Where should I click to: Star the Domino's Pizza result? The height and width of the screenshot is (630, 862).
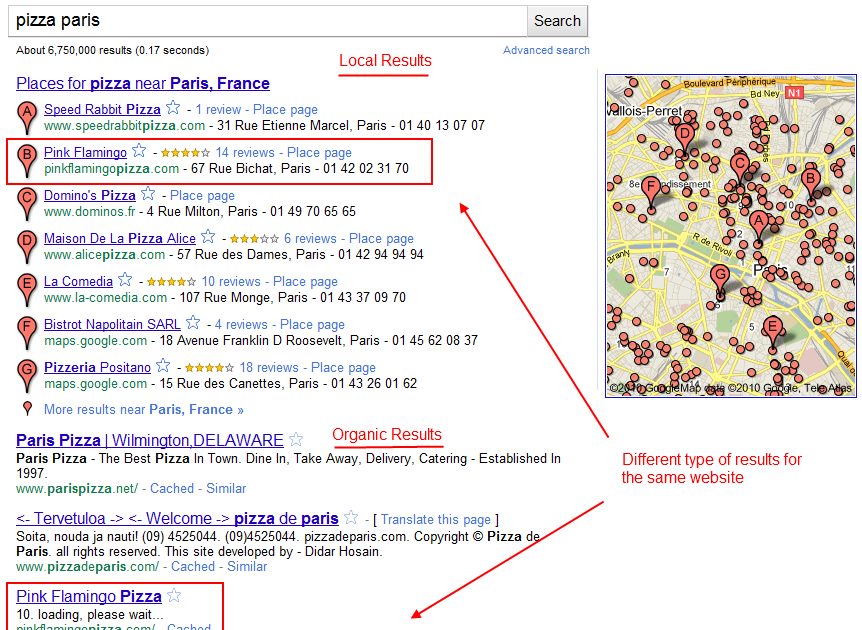point(148,194)
